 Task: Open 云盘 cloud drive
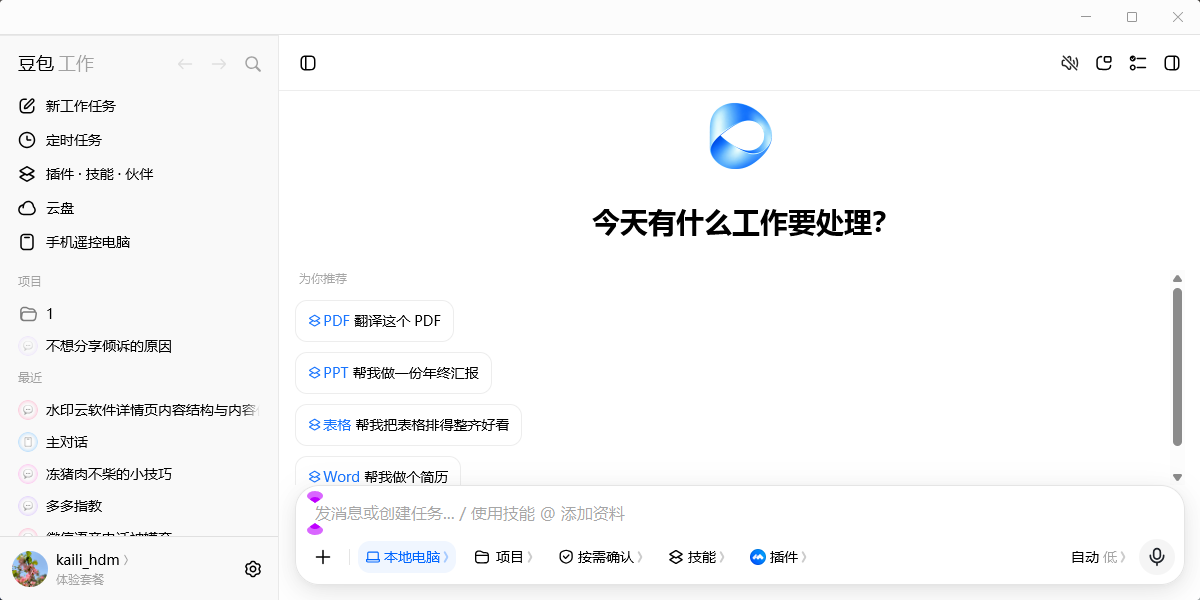[139, 208]
